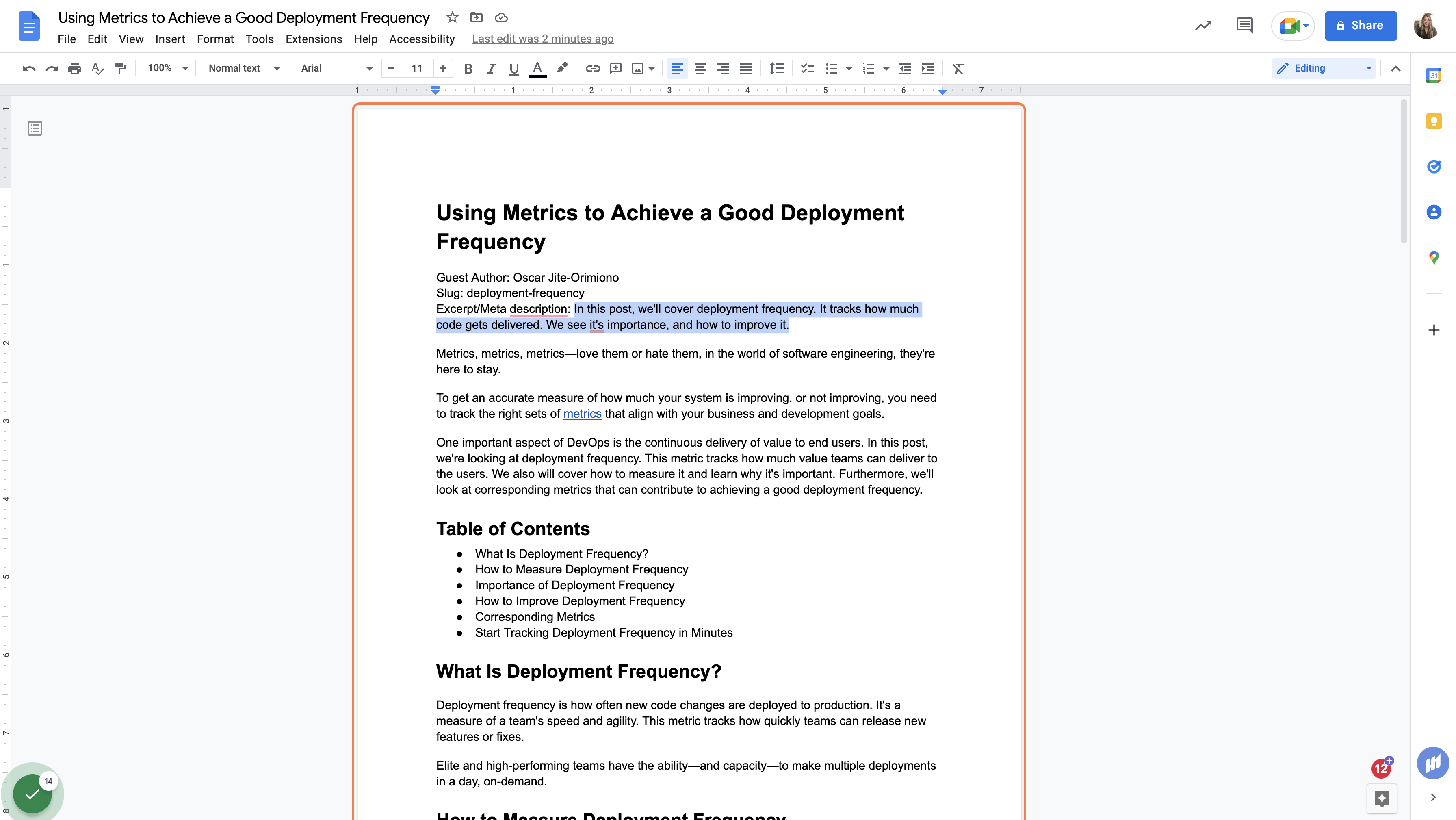The image size is (1456, 820).
Task: Pick a highlight color with the marker
Action: point(562,68)
